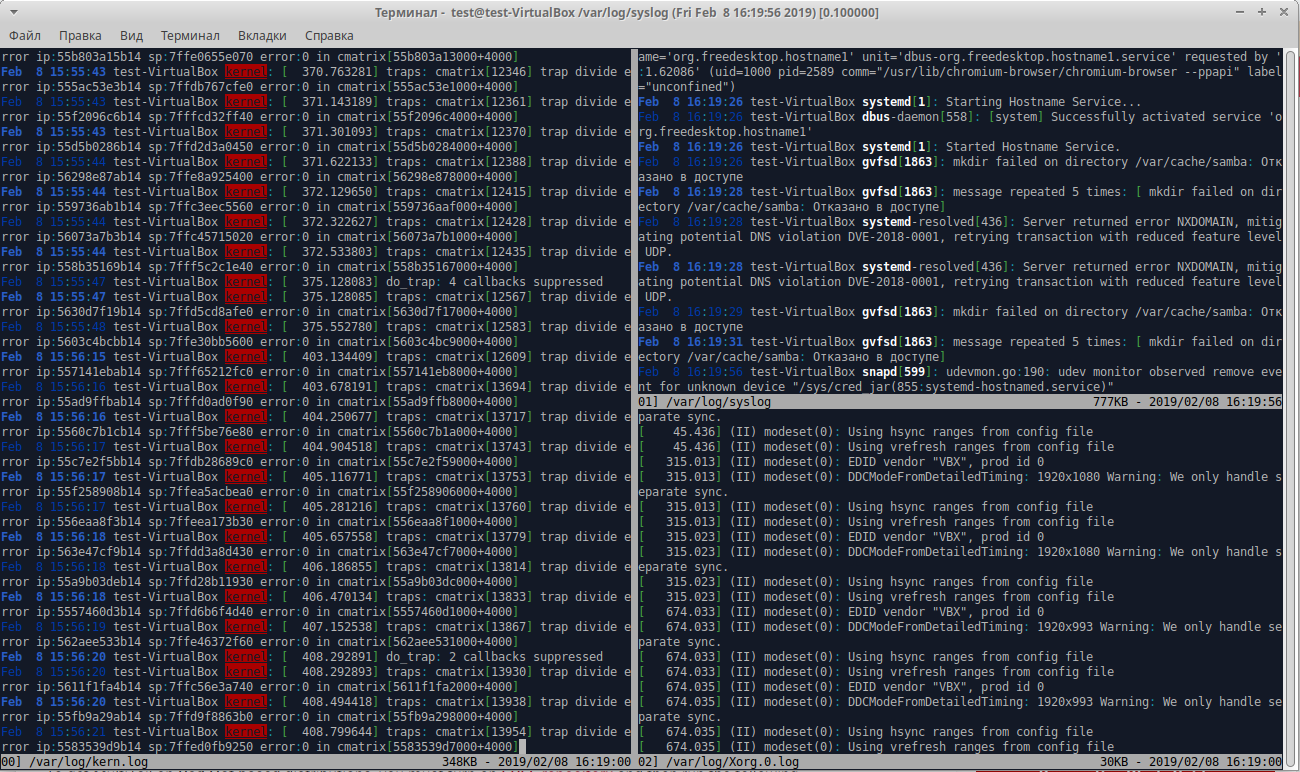Open the Вид menu
The image size is (1300, 772).
tap(130, 35)
